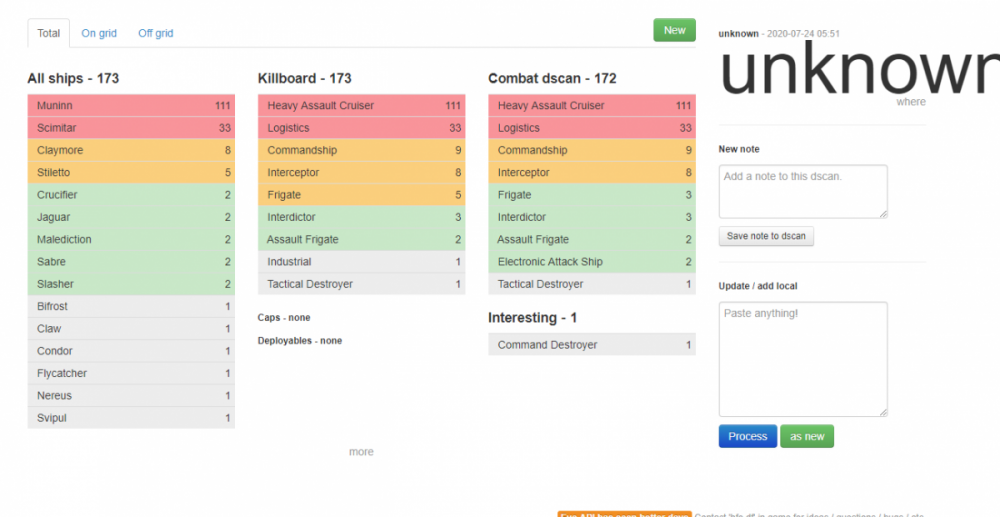This screenshot has height=517, width=1000.
Task: Expand the list with the more link
Action: (x=361, y=452)
